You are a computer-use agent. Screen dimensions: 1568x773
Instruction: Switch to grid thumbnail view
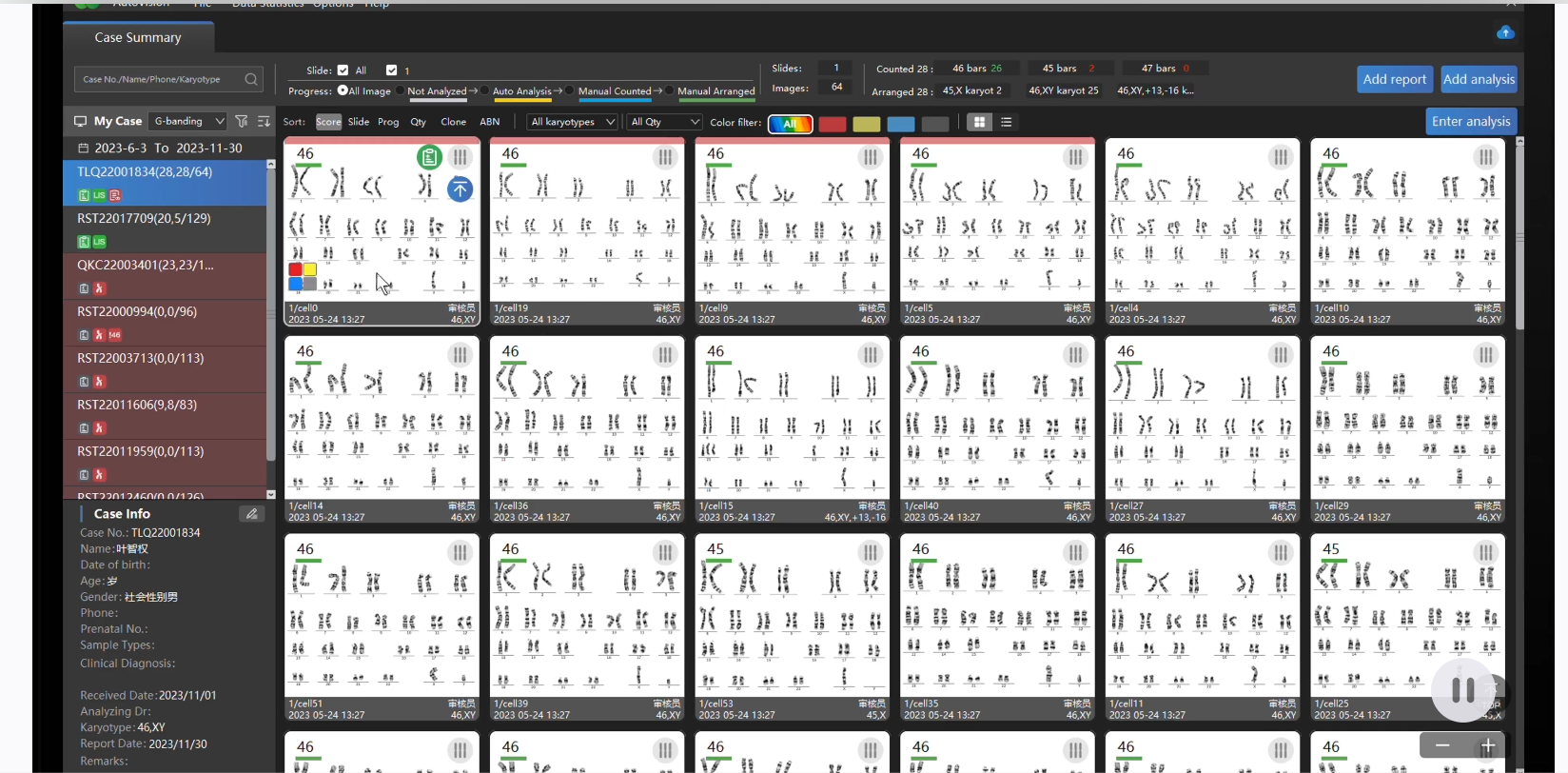point(979,122)
